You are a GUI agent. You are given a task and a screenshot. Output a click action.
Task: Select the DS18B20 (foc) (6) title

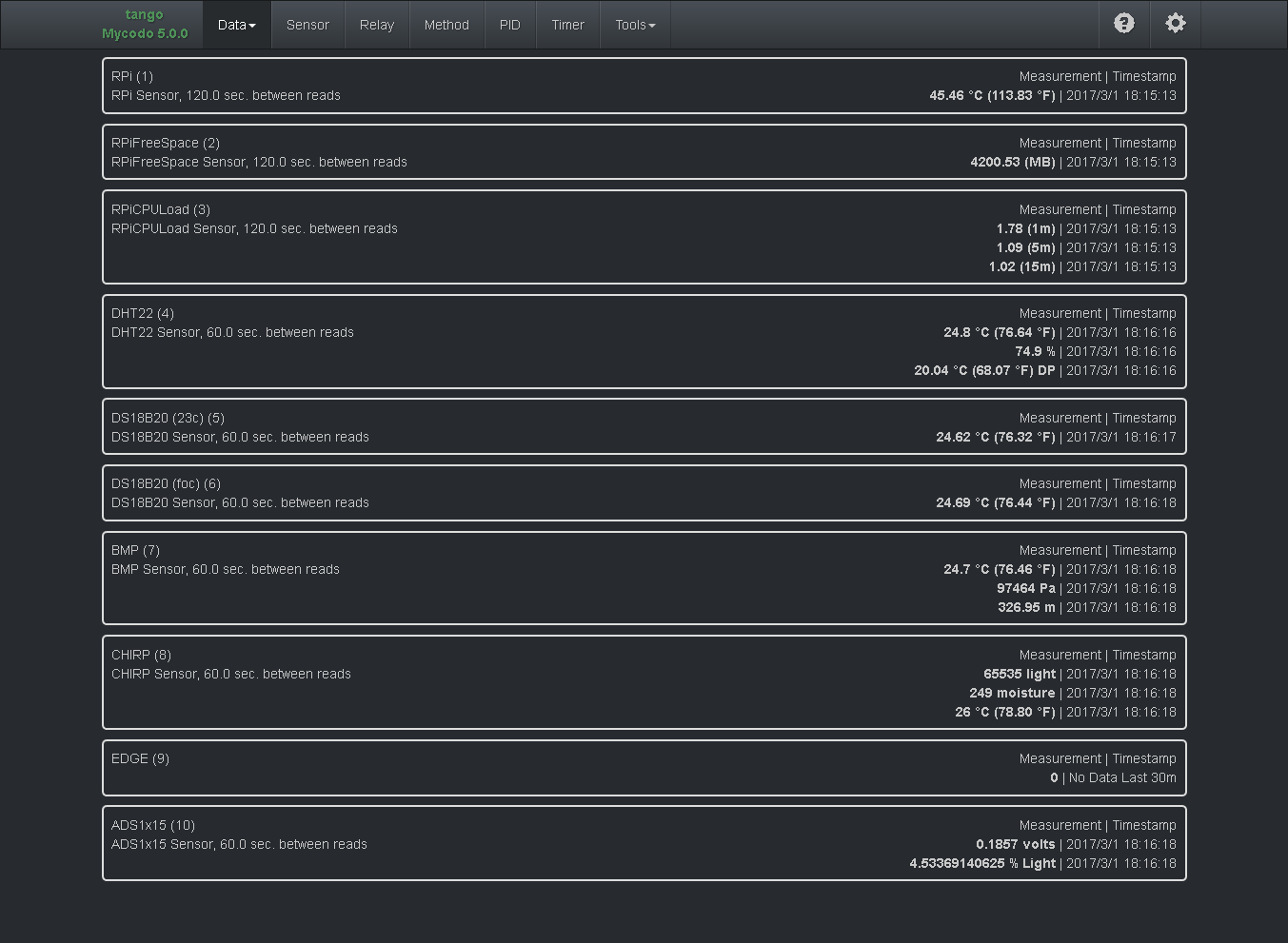tap(166, 483)
